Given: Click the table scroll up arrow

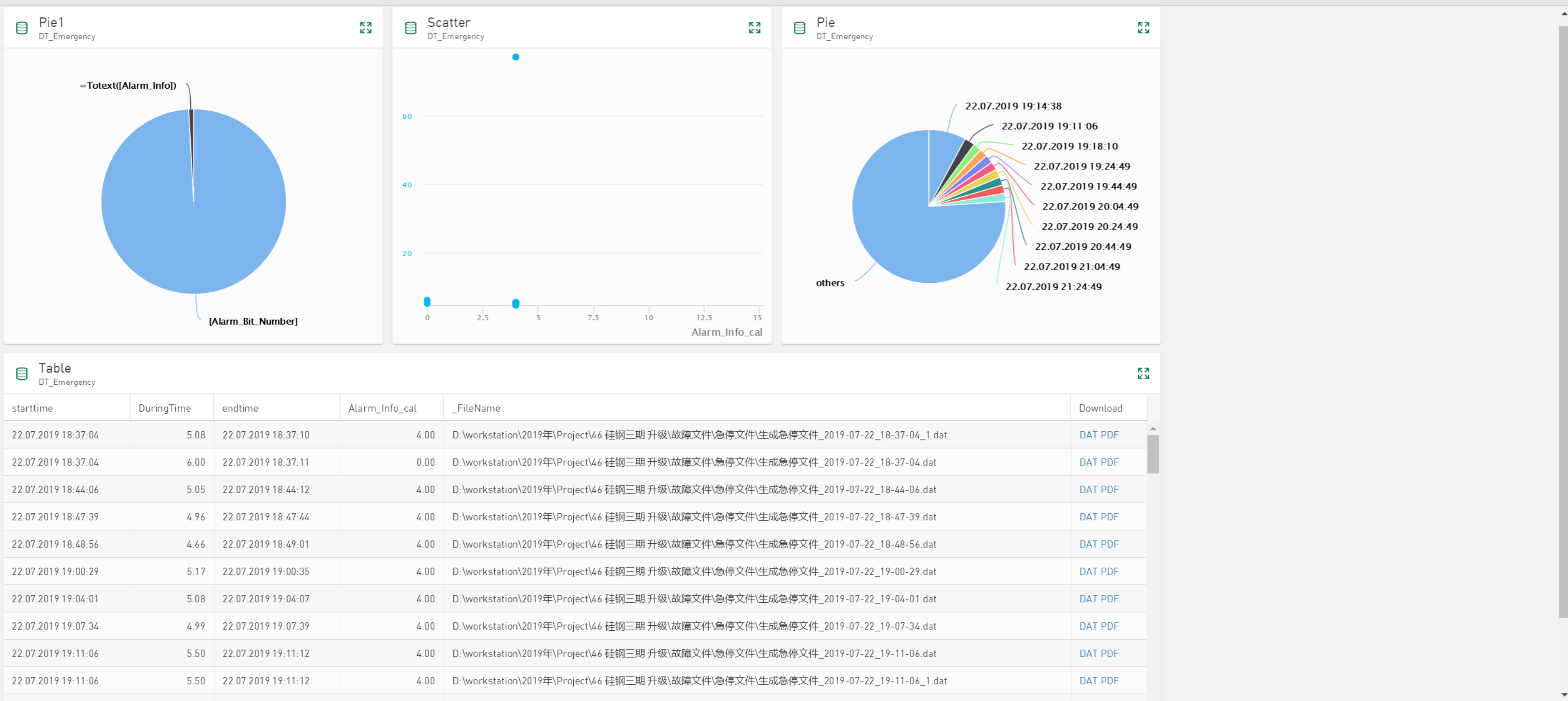Looking at the screenshot, I should (1153, 428).
